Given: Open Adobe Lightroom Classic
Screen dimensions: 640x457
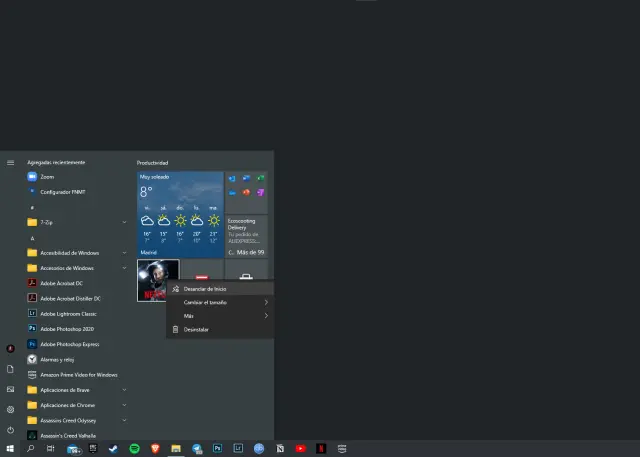Looking at the screenshot, I should (68, 313).
